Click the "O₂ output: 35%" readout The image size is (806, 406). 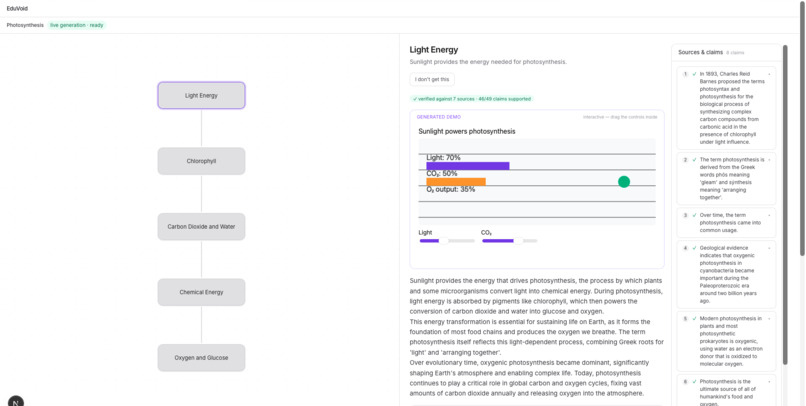coord(451,190)
